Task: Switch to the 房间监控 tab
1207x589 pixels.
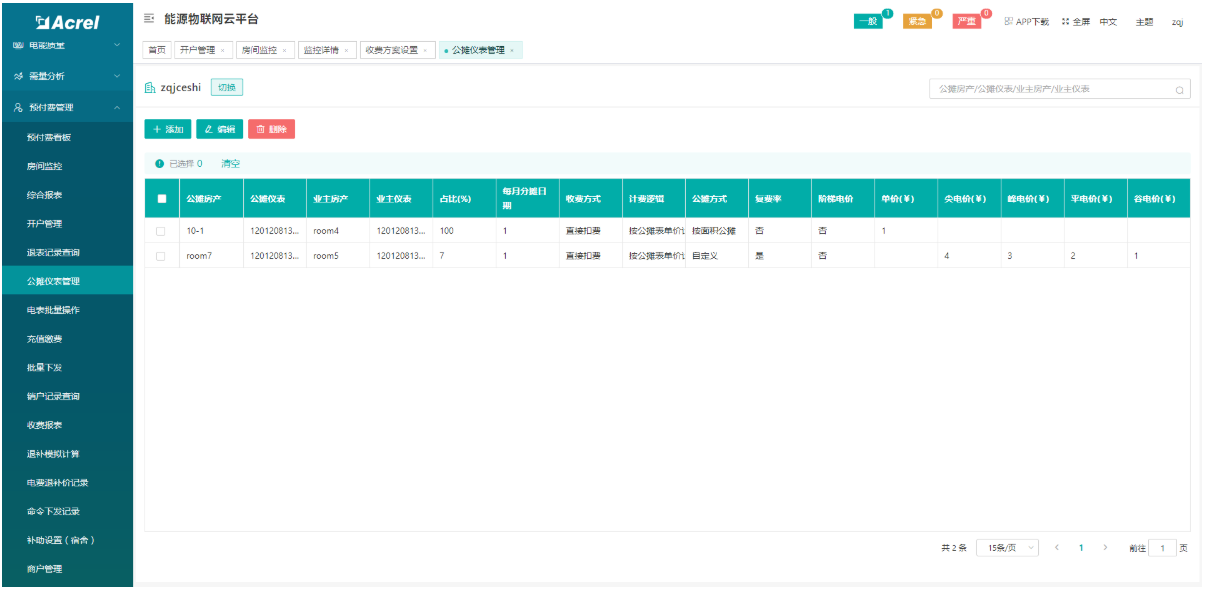Action: [x=259, y=50]
